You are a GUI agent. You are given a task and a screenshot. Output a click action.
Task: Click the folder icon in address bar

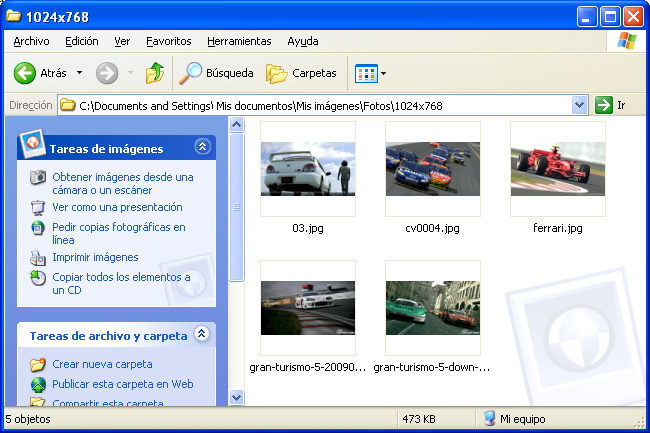[67, 105]
